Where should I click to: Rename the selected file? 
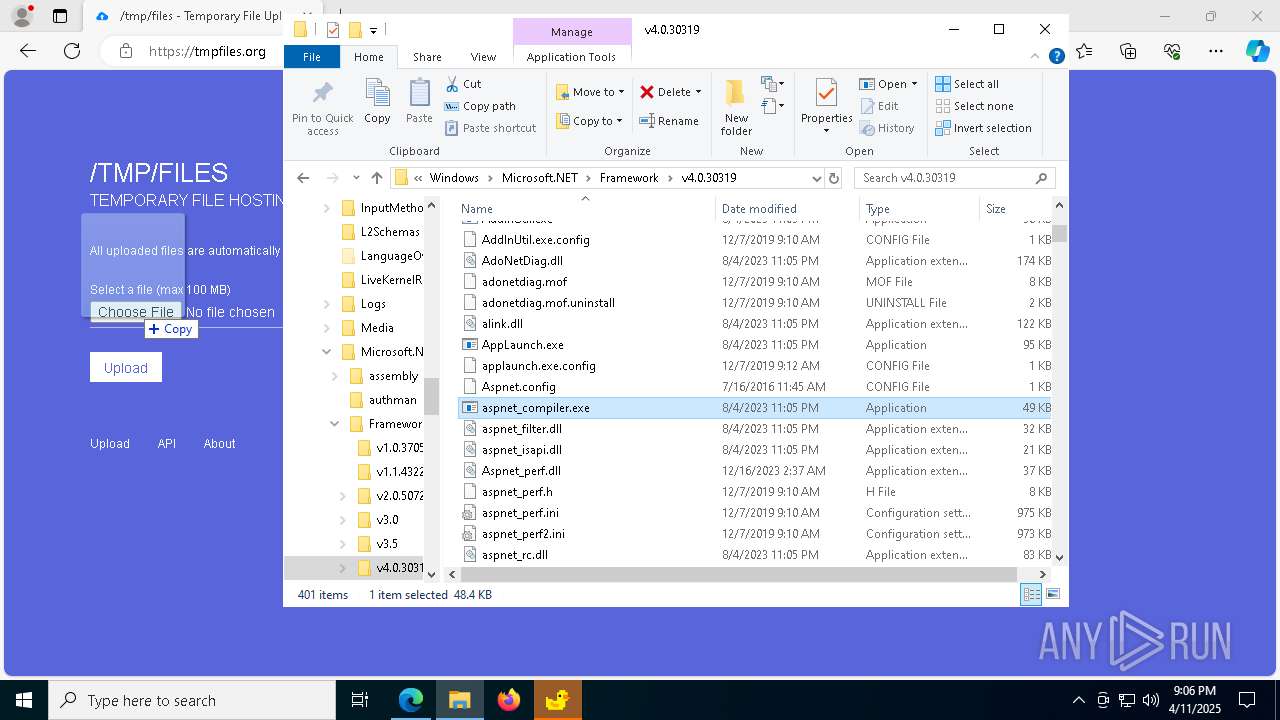coord(669,121)
